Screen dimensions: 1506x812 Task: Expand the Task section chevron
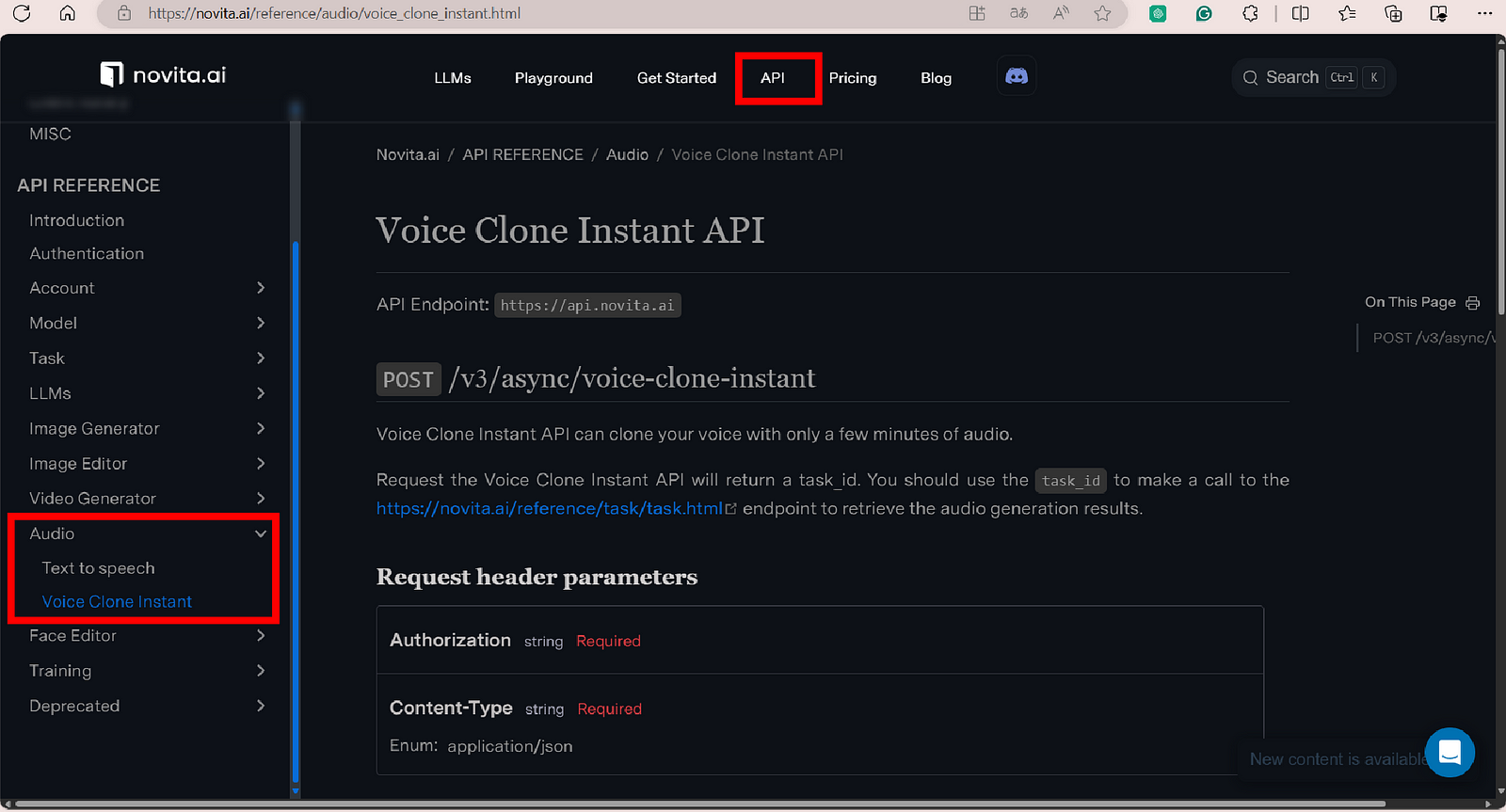click(x=261, y=358)
